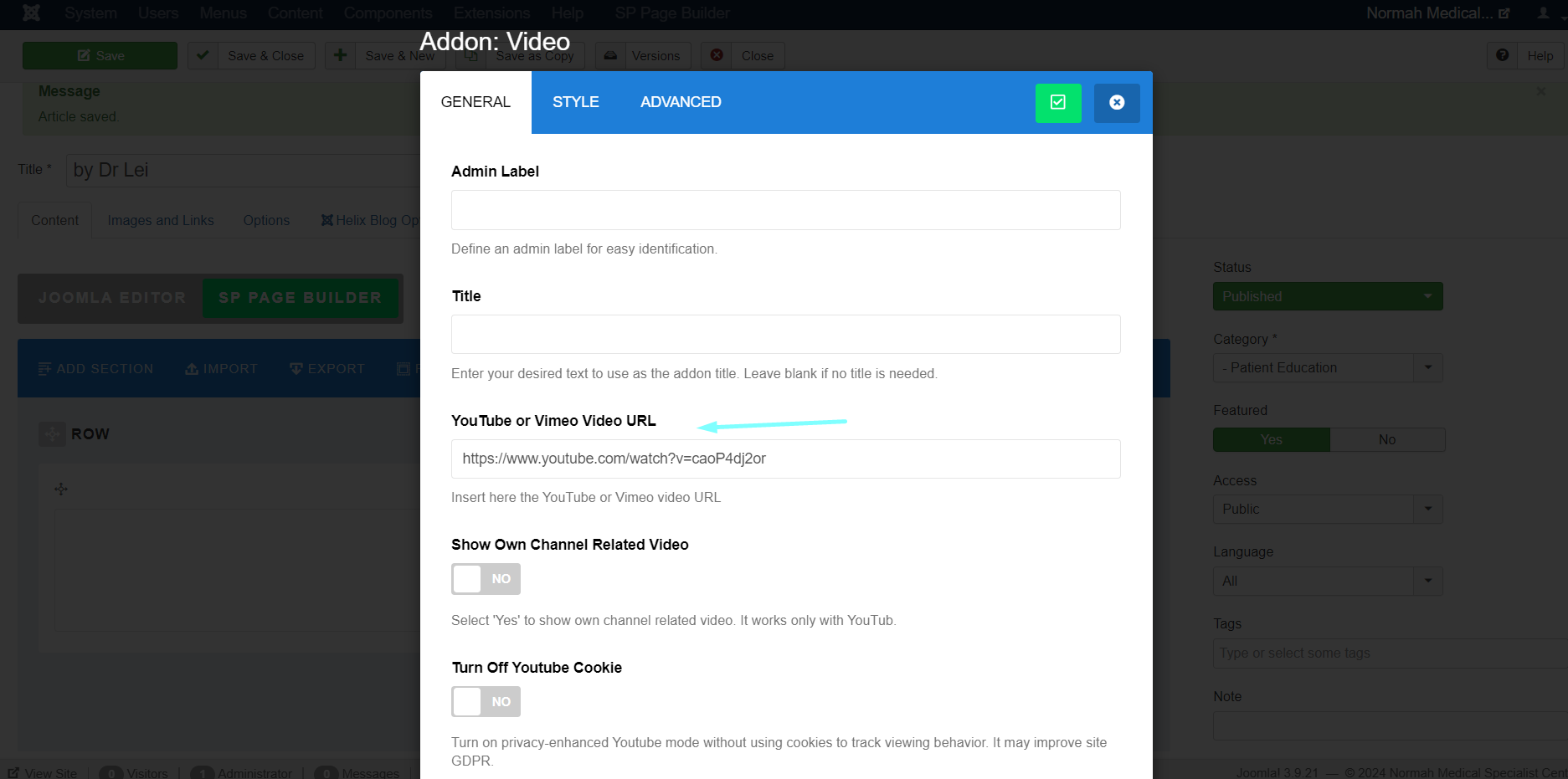1568x779 pixels.
Task: Click the Tags input field
Action: point(1390,653)
